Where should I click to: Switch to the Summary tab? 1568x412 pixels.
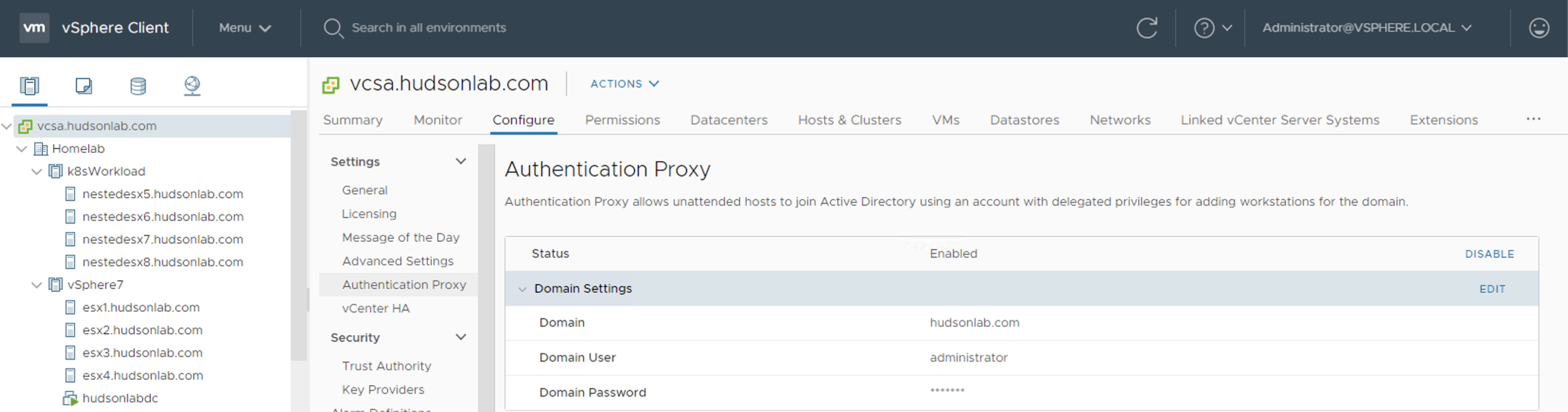[353, 120]
